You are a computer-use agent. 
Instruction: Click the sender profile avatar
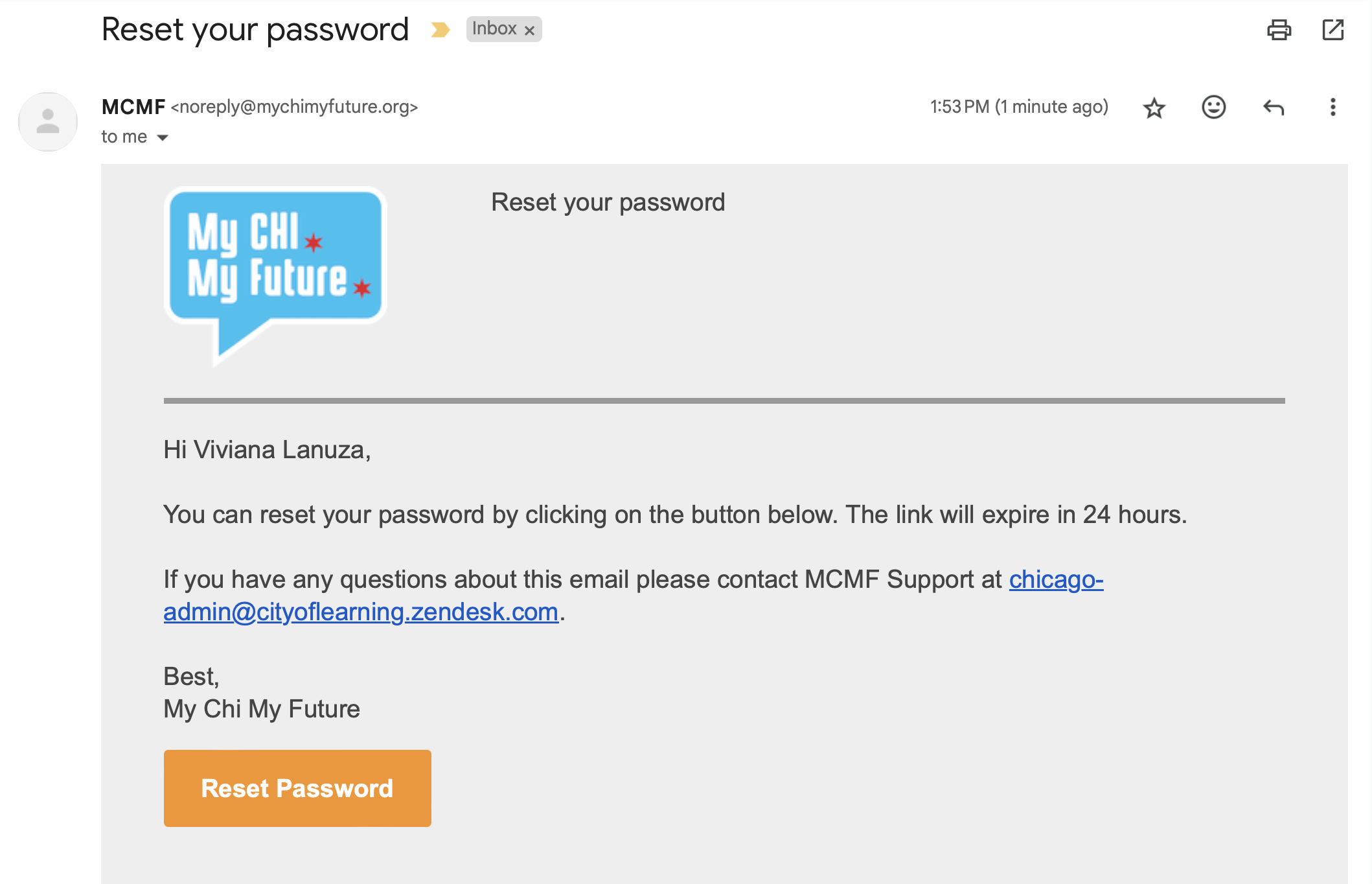(48, 122)
